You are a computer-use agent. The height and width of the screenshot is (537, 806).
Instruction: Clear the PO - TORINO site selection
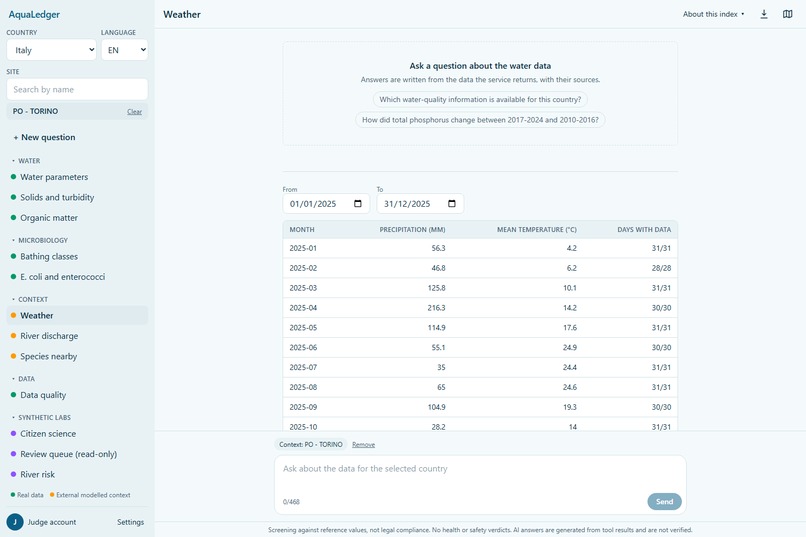point(134,112)
